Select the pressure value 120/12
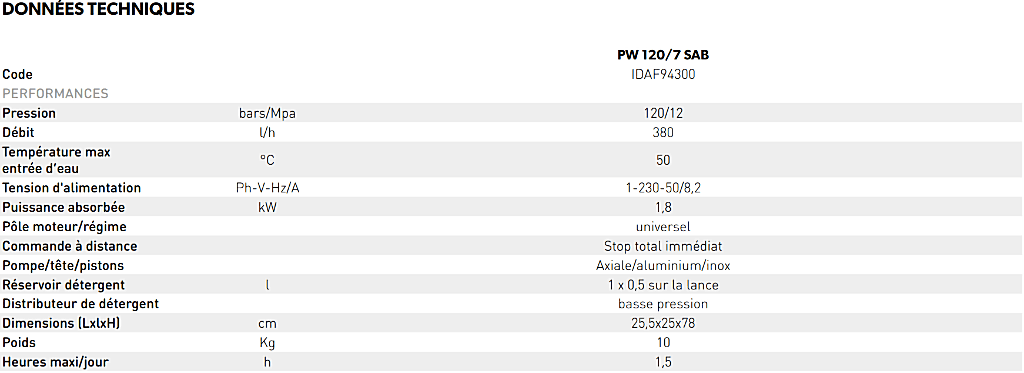 [663, 113]
